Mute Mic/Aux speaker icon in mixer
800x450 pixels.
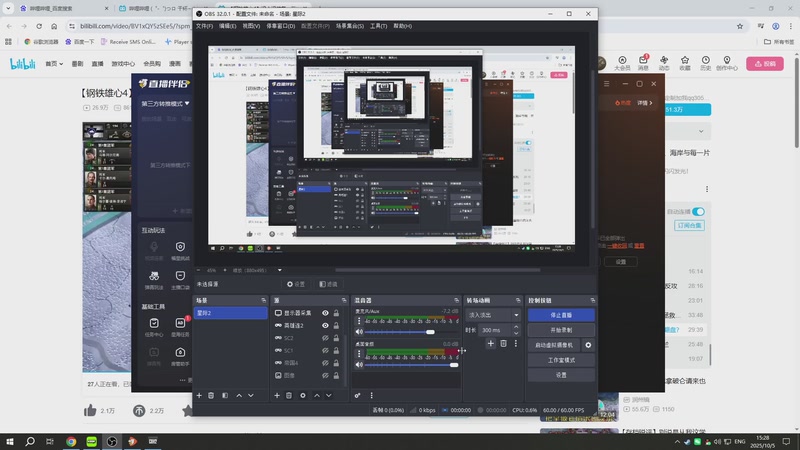[359, 332]
